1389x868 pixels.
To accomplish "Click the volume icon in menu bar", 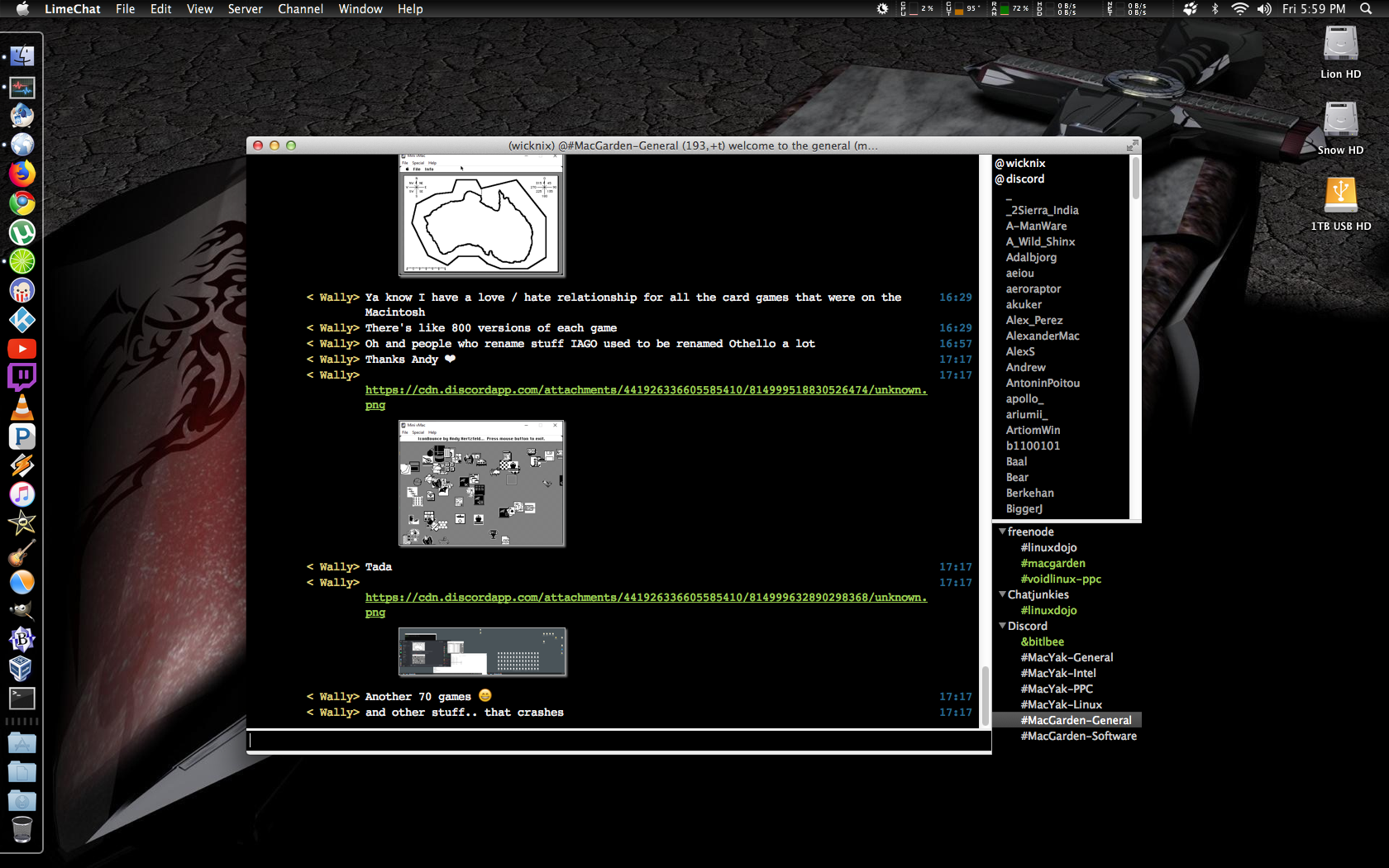I will 1264,9.
